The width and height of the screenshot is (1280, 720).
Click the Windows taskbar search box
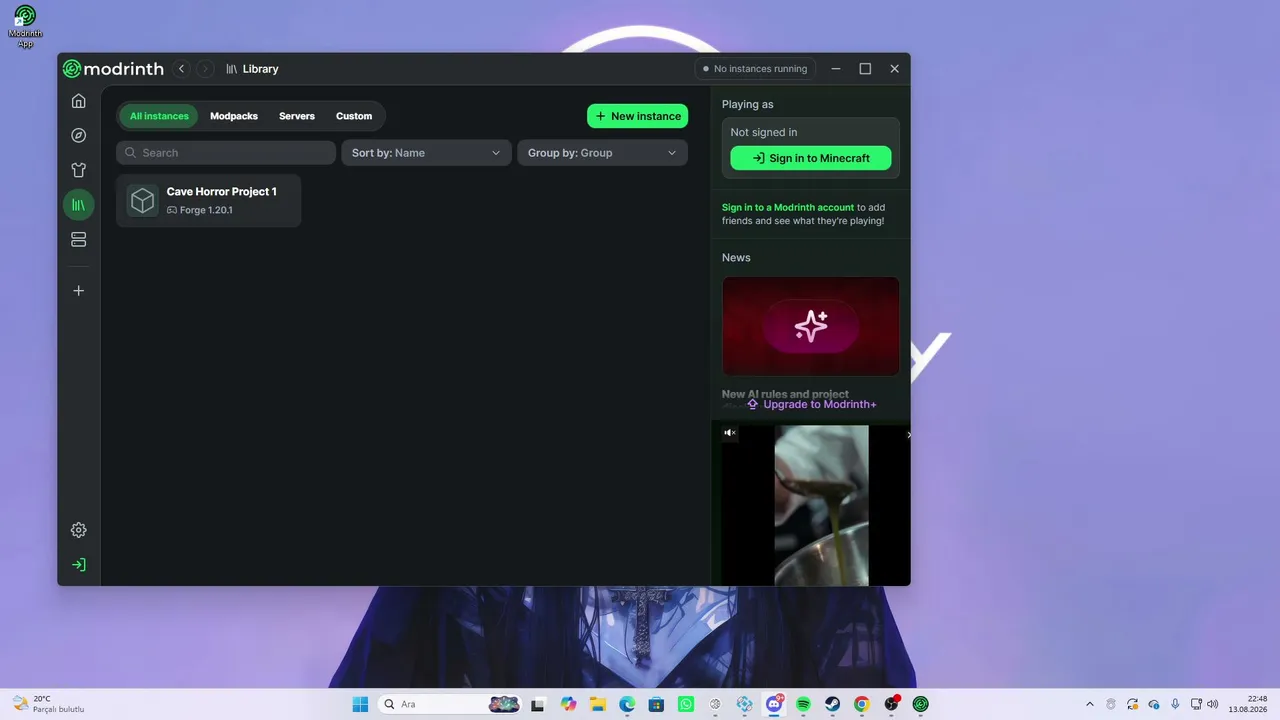click(450, 704)
